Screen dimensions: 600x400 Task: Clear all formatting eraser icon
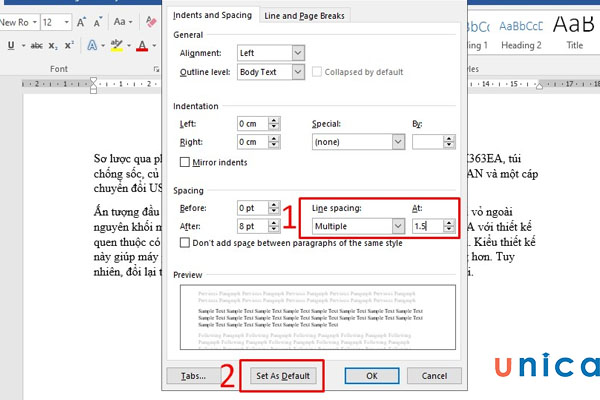pos(151,22)
